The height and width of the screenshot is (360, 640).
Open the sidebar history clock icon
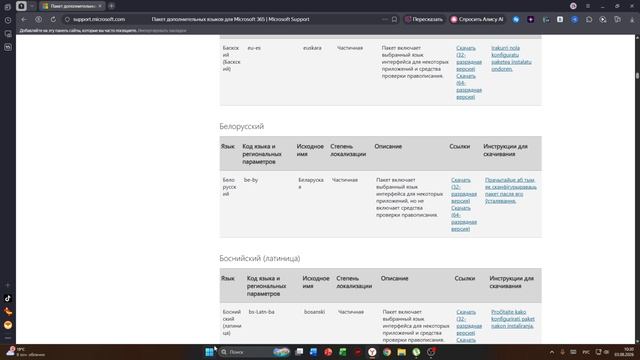8,20
